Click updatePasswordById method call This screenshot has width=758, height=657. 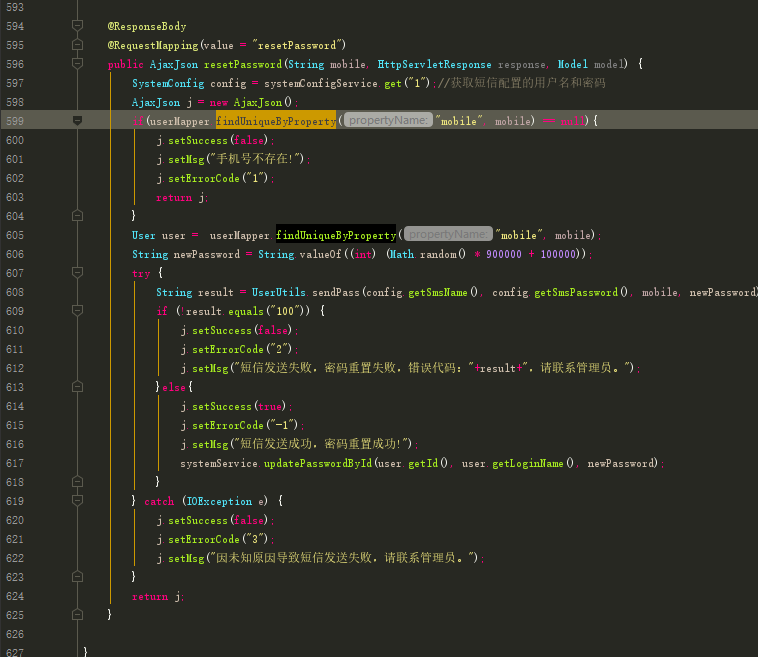coord(318,464)
